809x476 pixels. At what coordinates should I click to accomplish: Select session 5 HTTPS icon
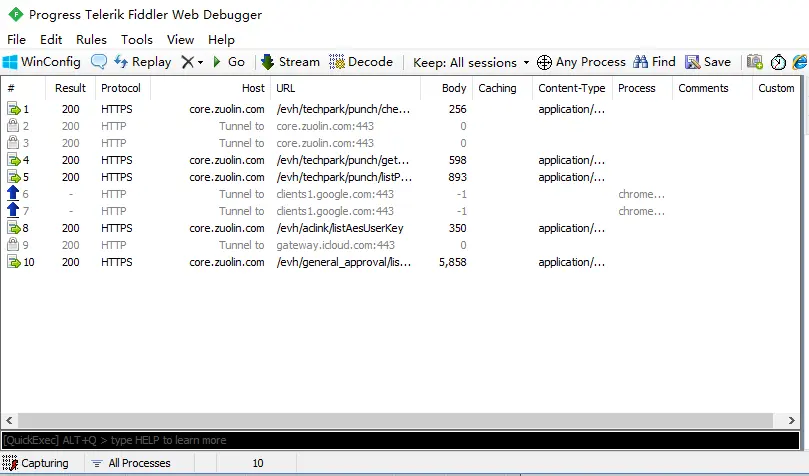point(13,177)
